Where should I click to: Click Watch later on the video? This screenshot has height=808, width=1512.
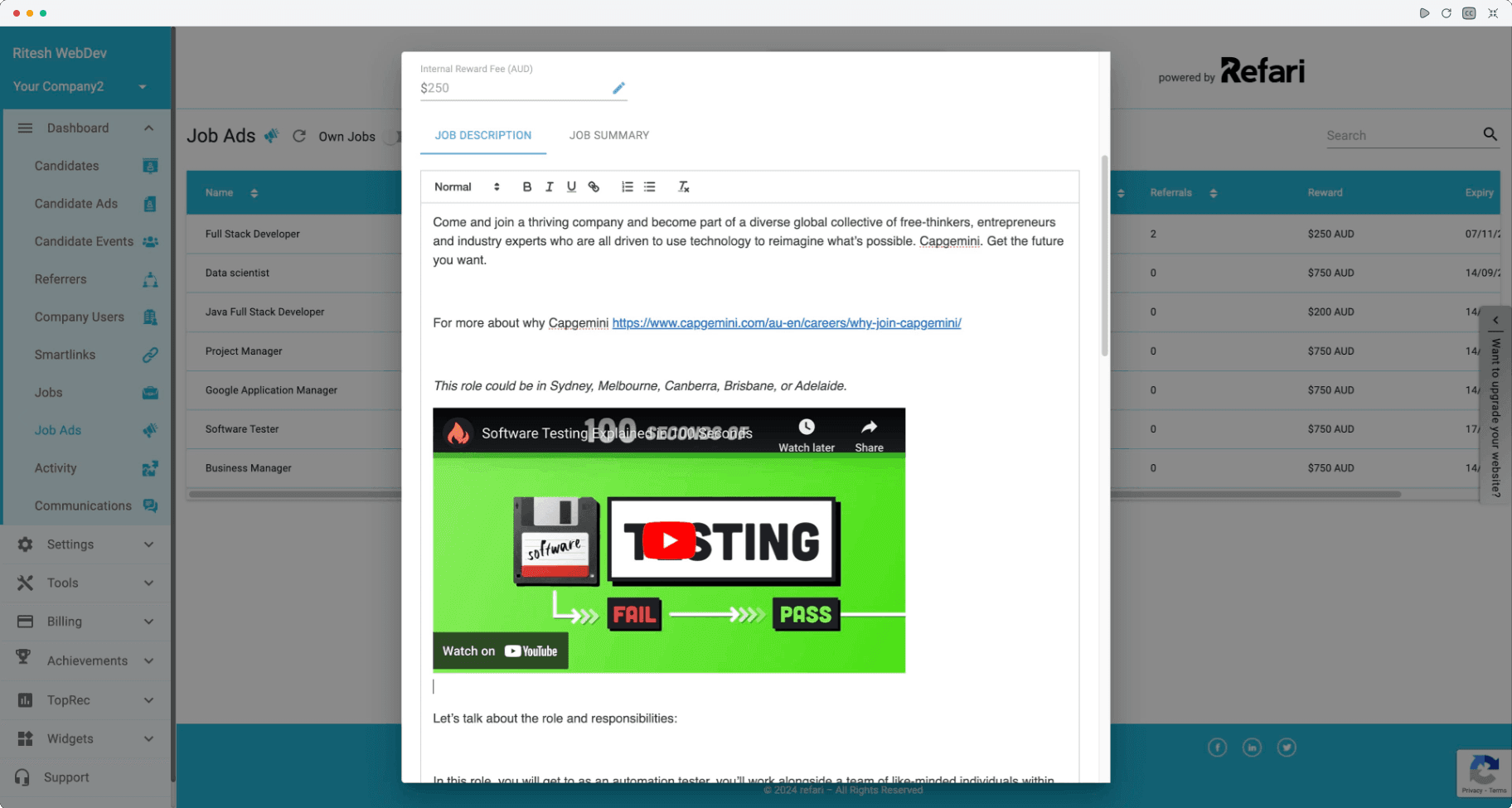[x=807, y=435]
